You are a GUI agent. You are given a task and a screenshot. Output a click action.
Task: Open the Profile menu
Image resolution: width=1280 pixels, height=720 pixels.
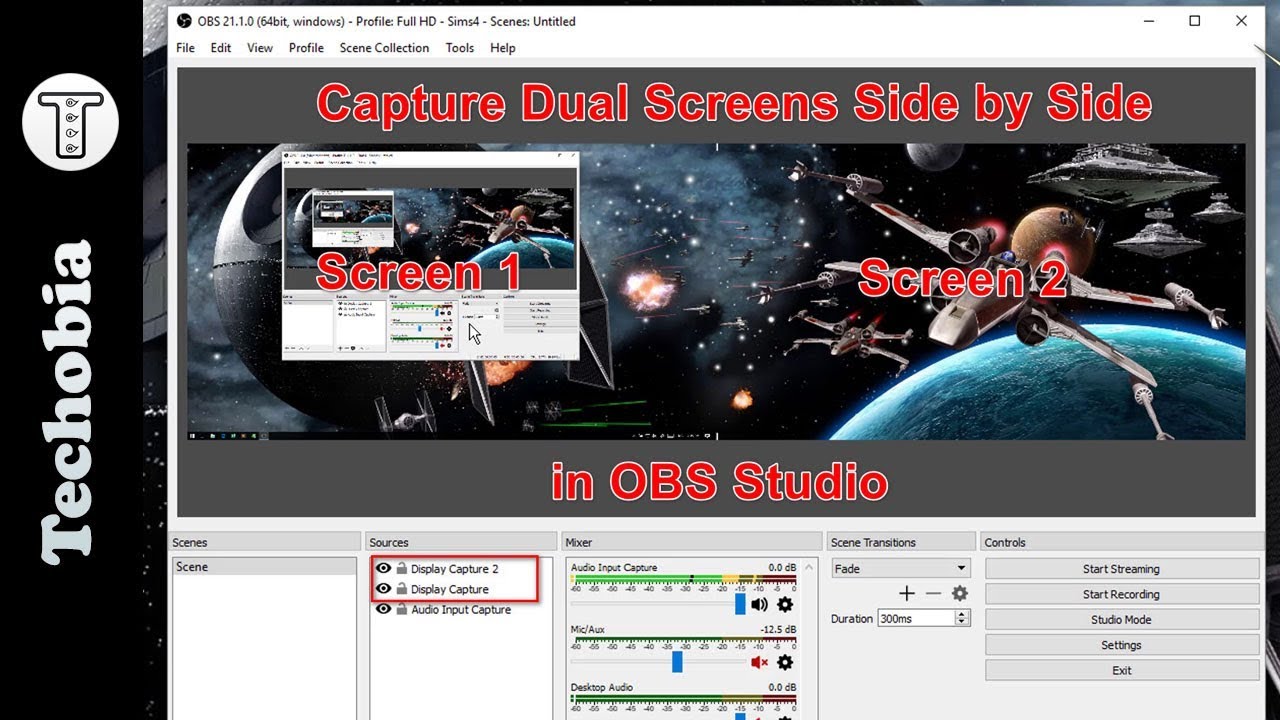pos(306,48)
